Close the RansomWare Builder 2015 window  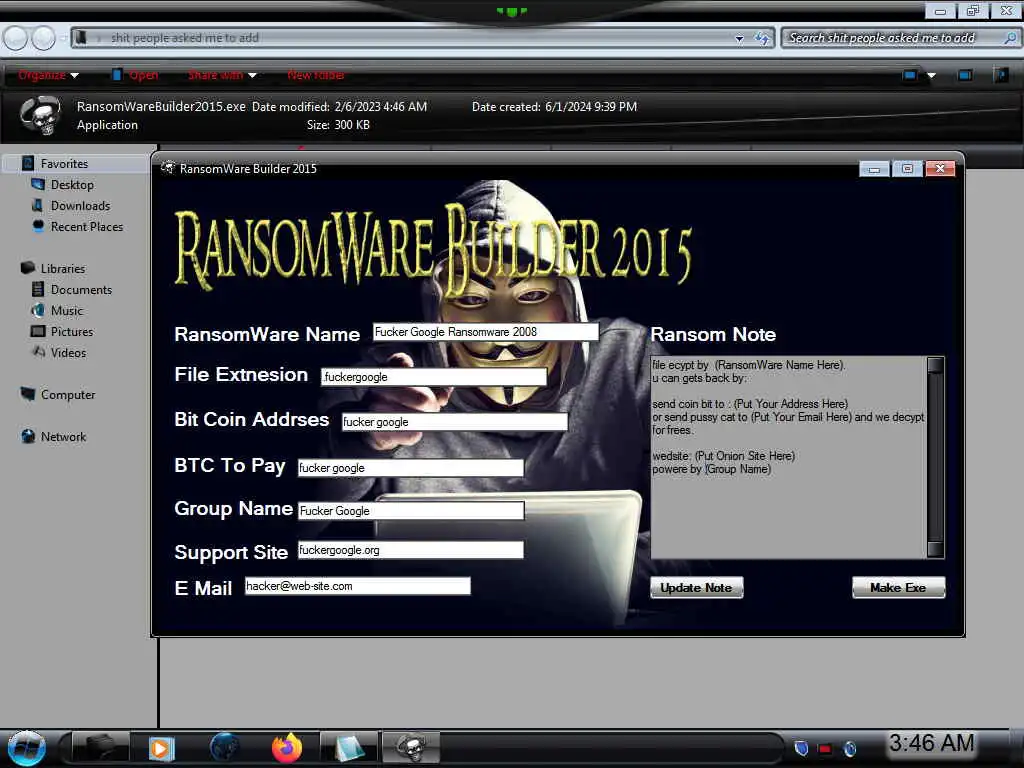[940, 168]
